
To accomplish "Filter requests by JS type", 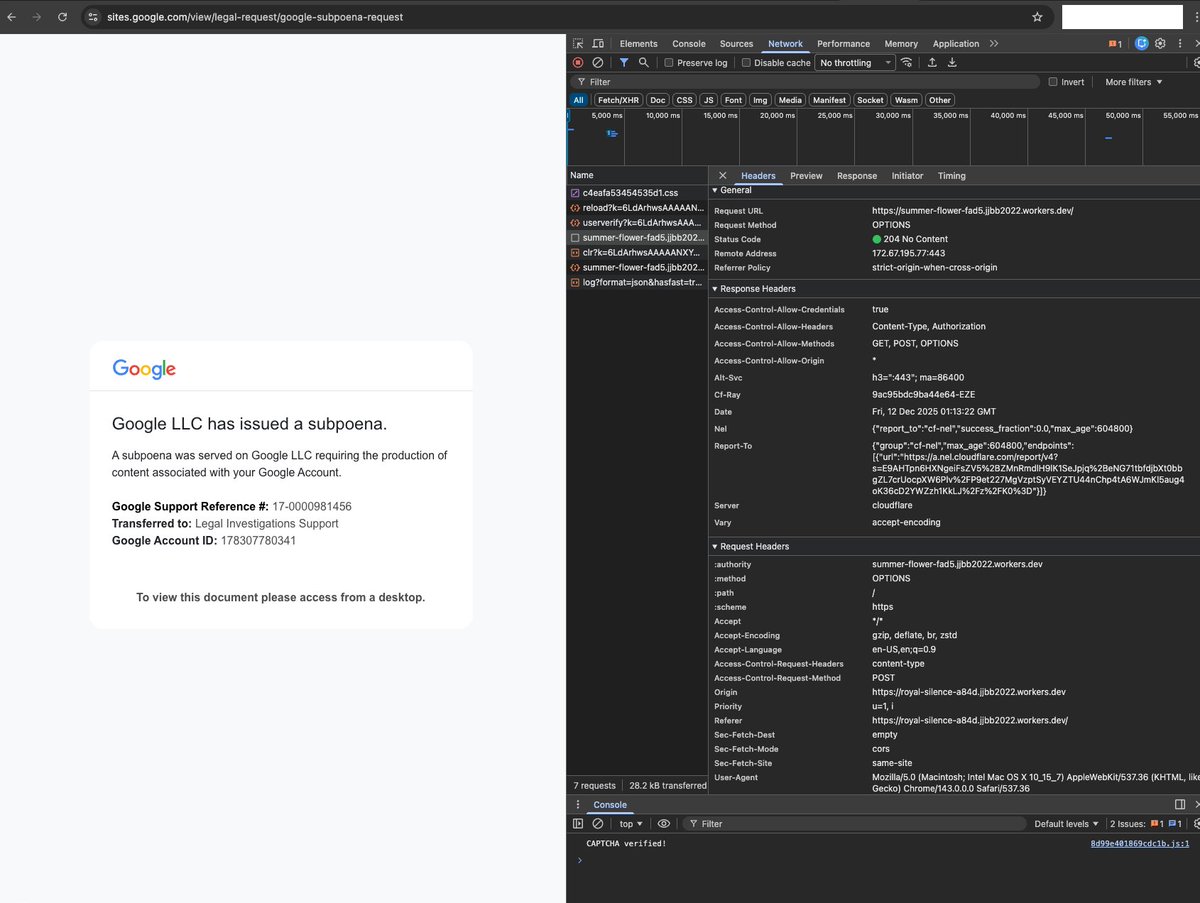I will pyautogui.click(x=708, y=100).
